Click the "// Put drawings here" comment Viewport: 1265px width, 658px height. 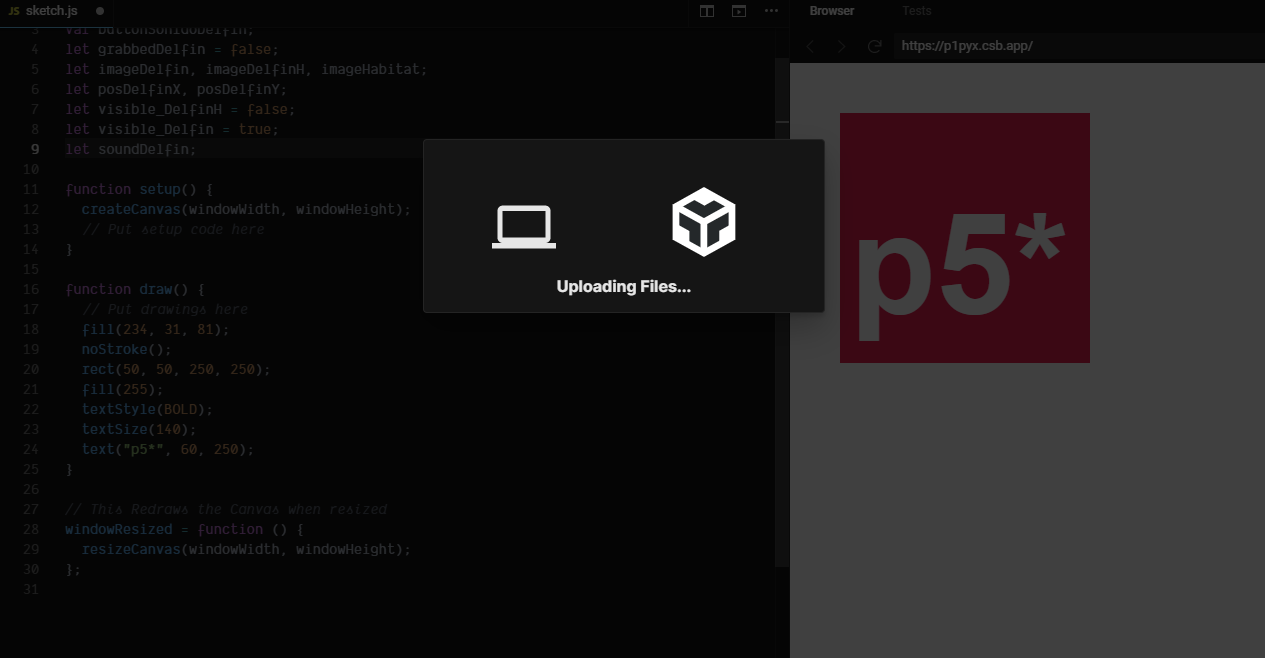point(164,309)
